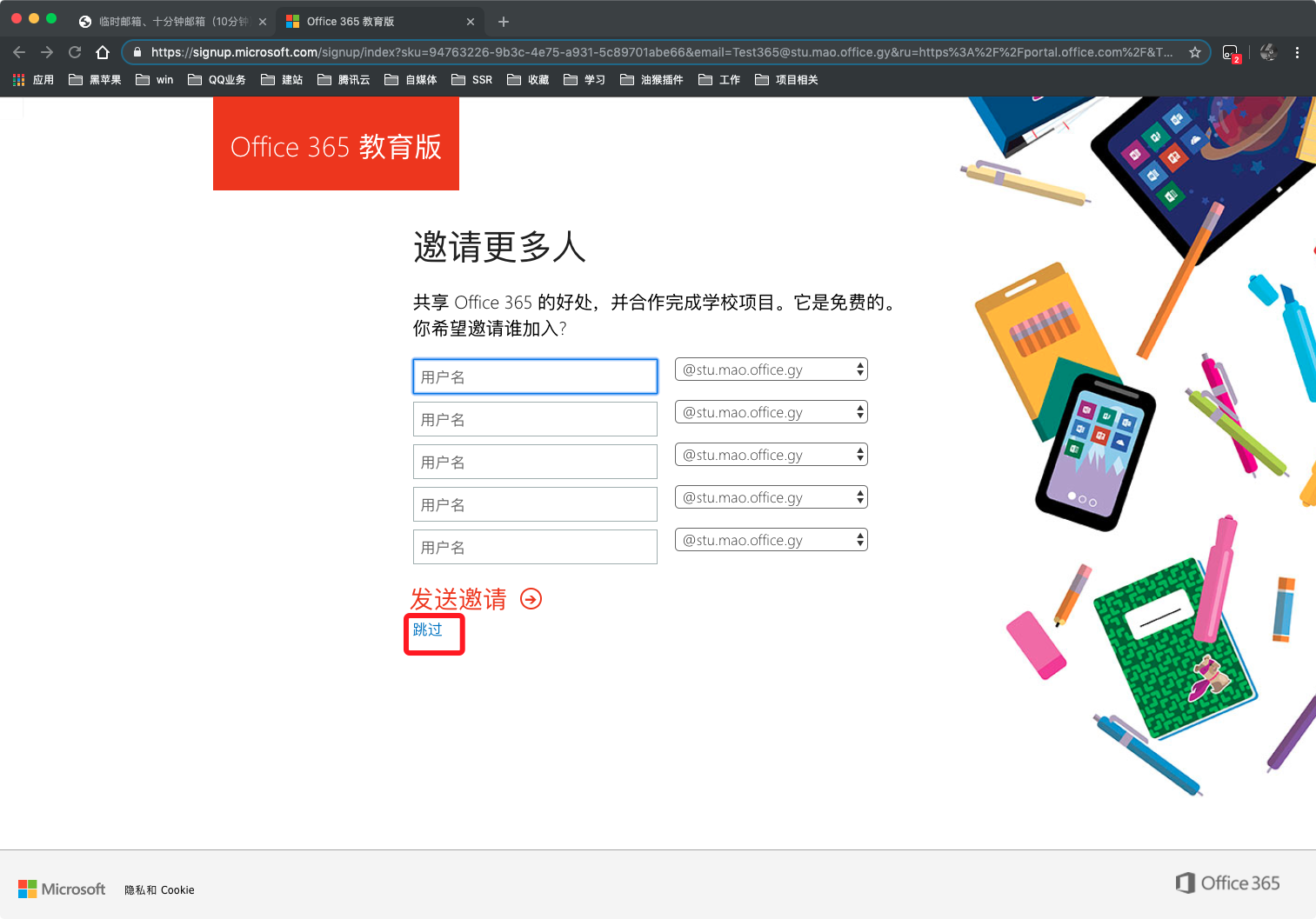The image size is (1316, 919).
Task: Click the 跳过 skip link
Action: (x=427, y=629)
